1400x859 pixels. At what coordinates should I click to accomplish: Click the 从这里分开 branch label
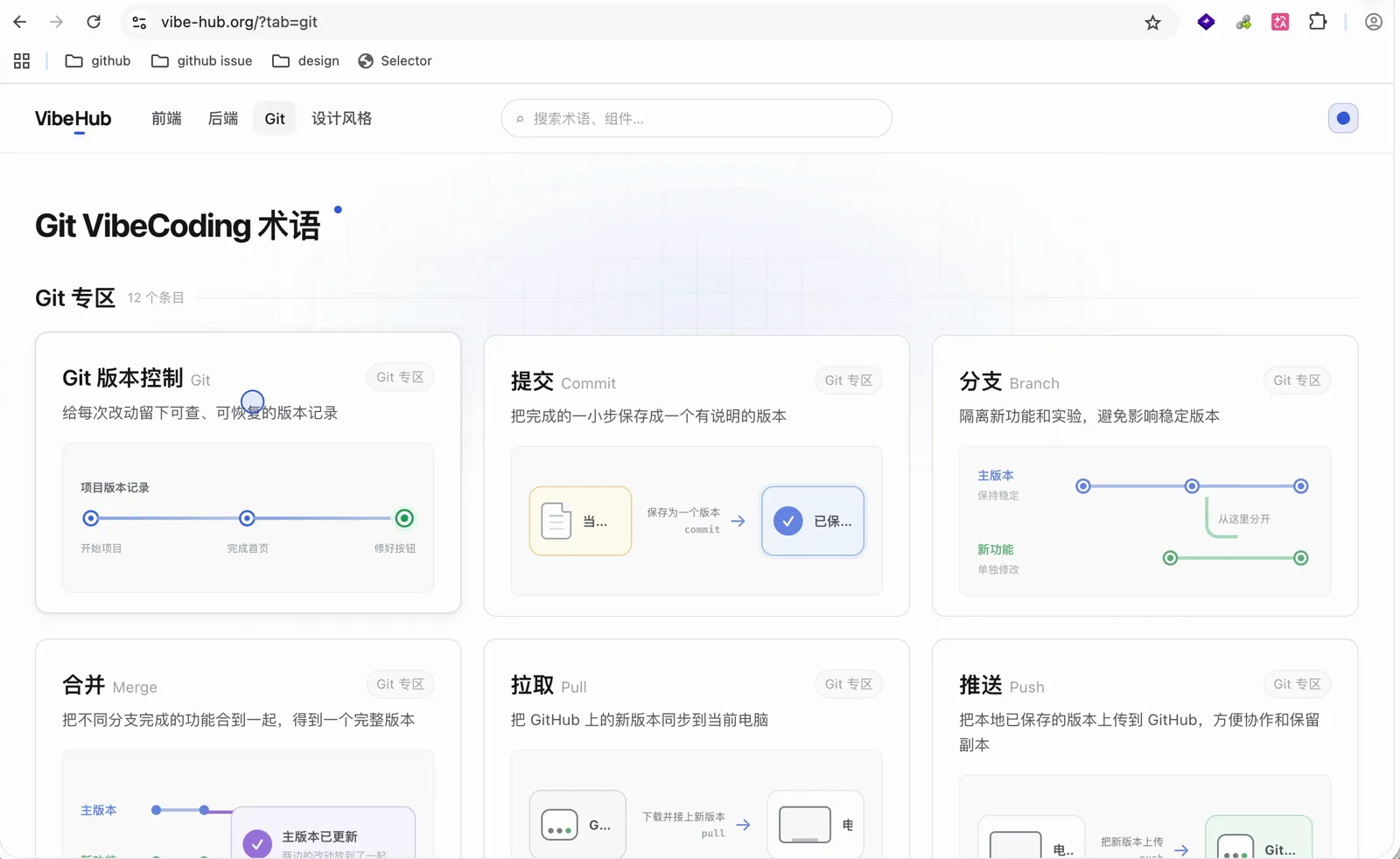click(x=1244, y=520)
